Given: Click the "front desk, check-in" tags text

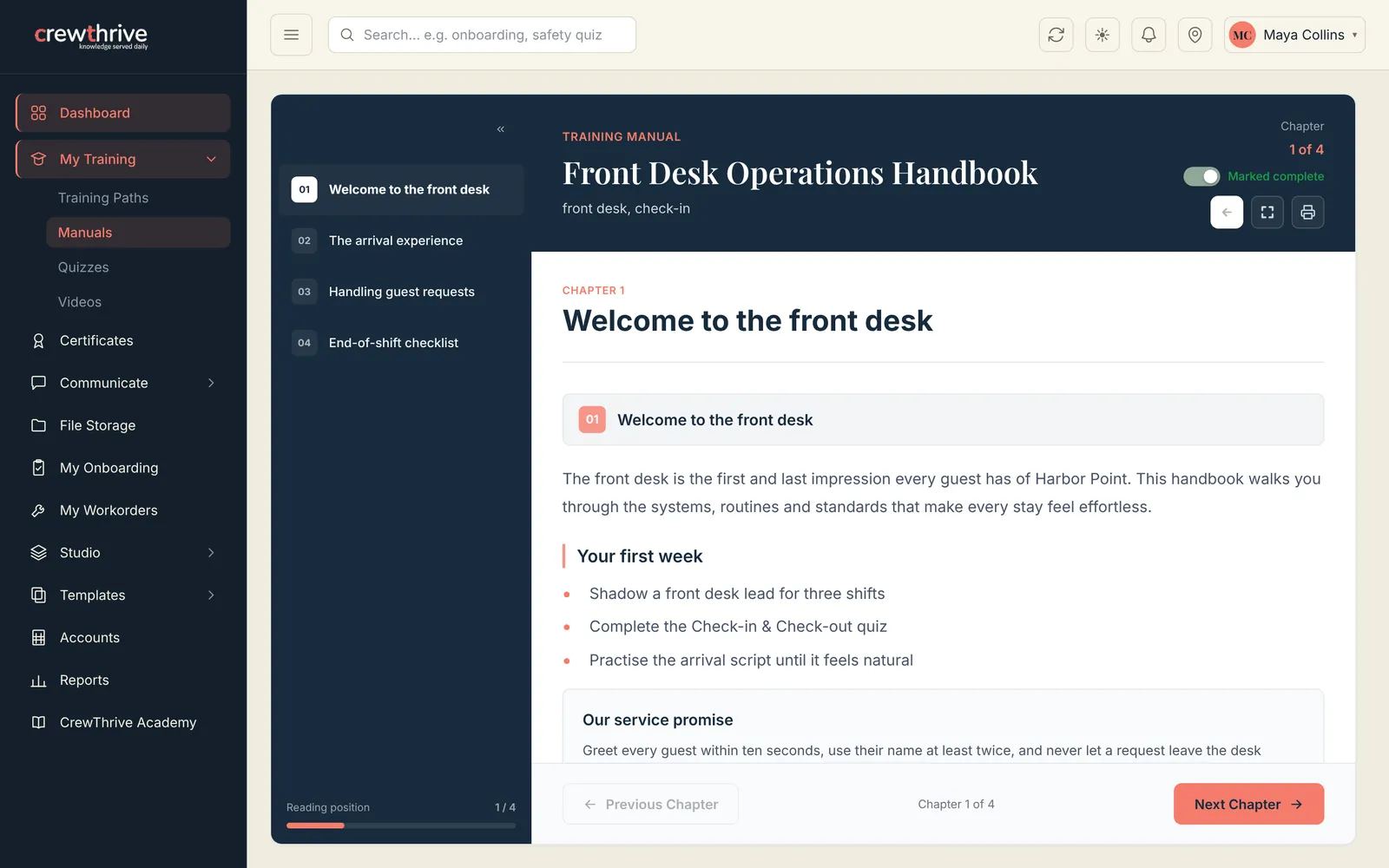Looking at the screenshot, I should pyautogui.click(x=626, y=208).
